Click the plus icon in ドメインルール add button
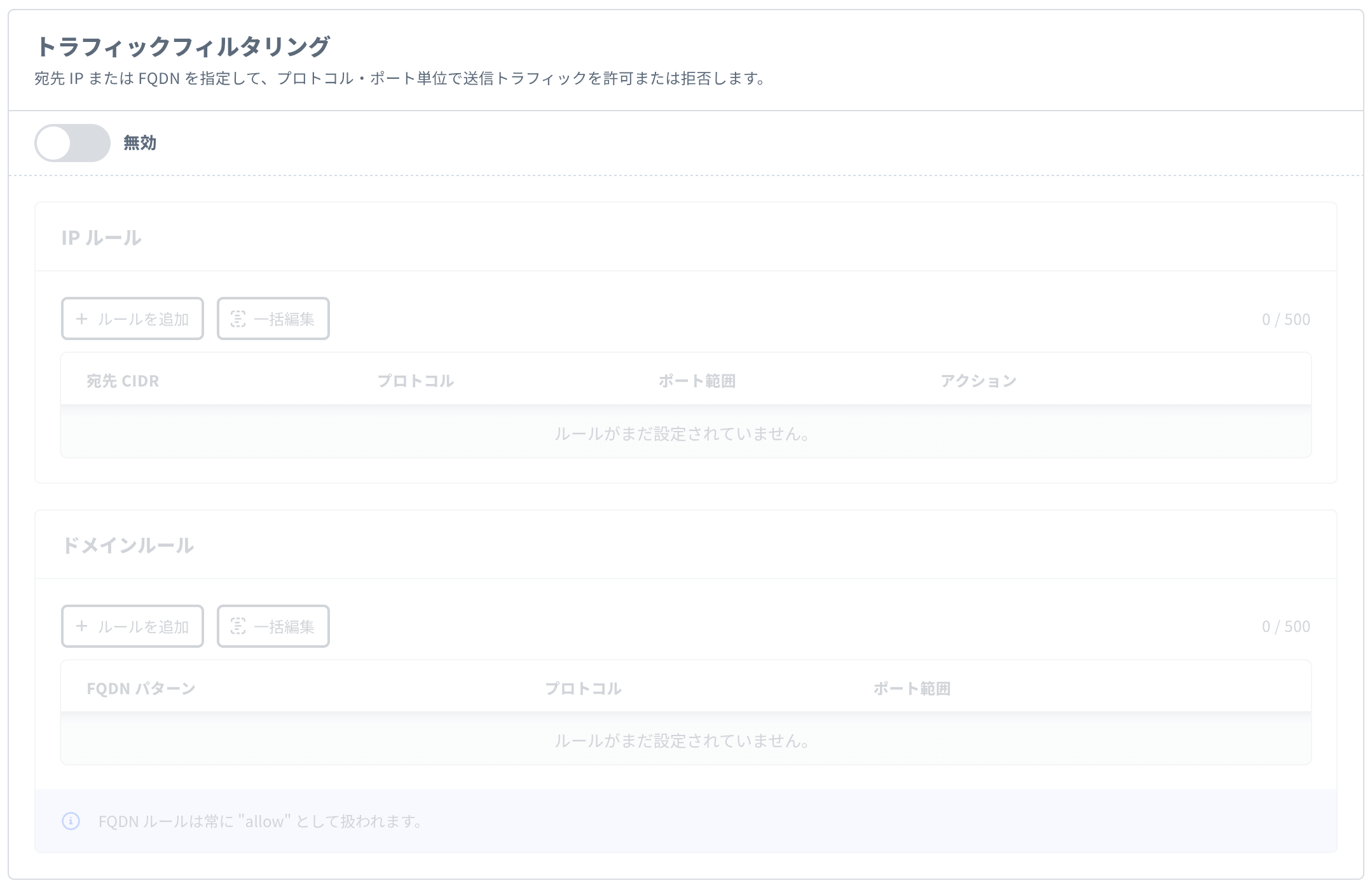Viewport: 1372px width, 890px height. click(x=81, y=626)
